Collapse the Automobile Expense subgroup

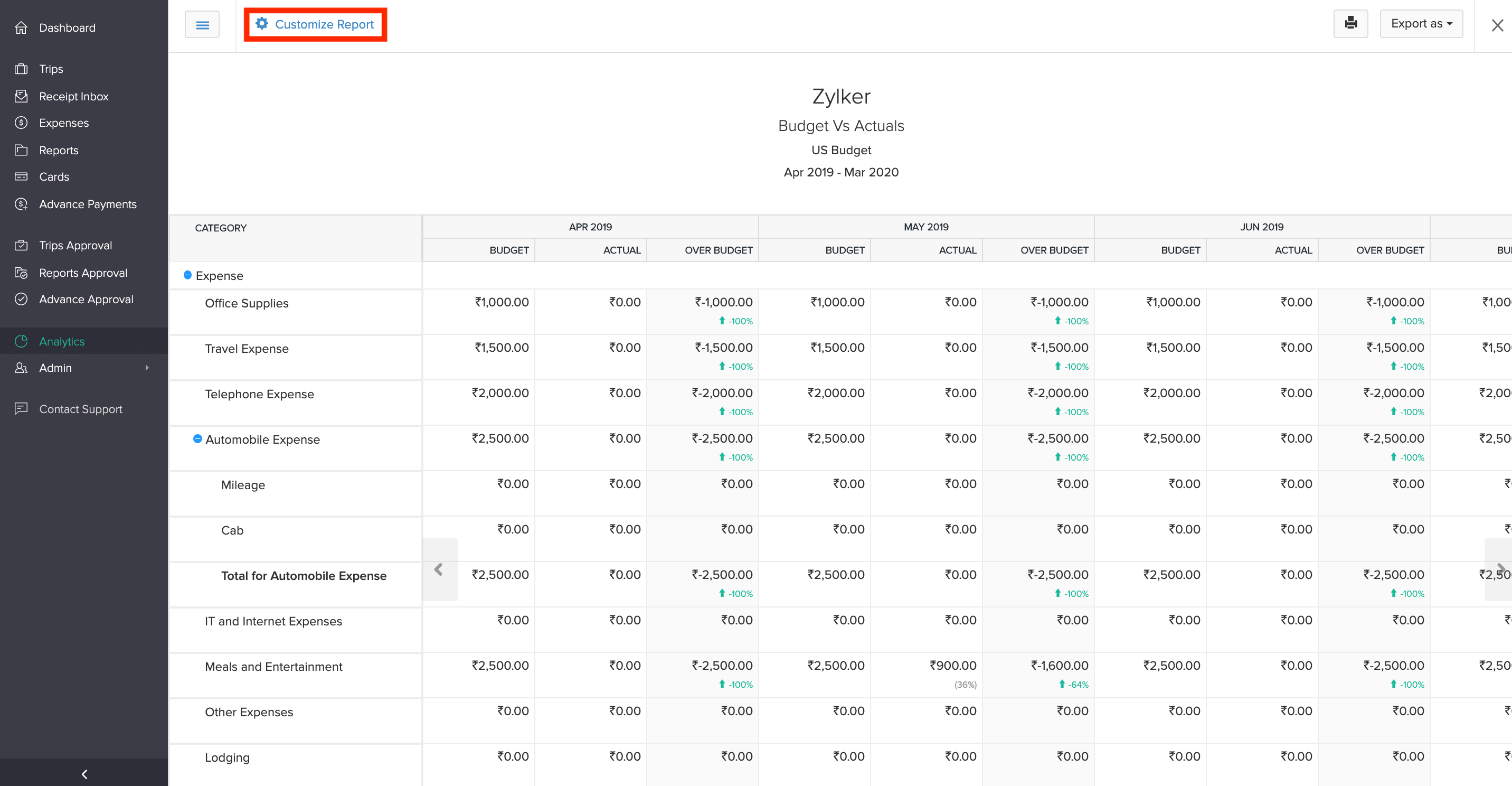coord(197,439)
